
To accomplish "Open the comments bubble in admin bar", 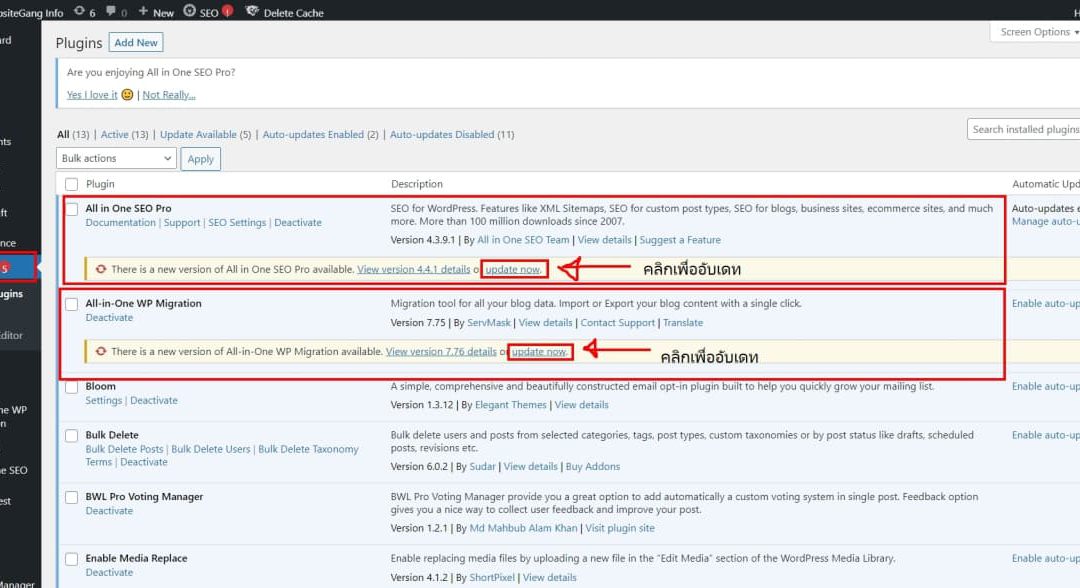I will [111, 12].
